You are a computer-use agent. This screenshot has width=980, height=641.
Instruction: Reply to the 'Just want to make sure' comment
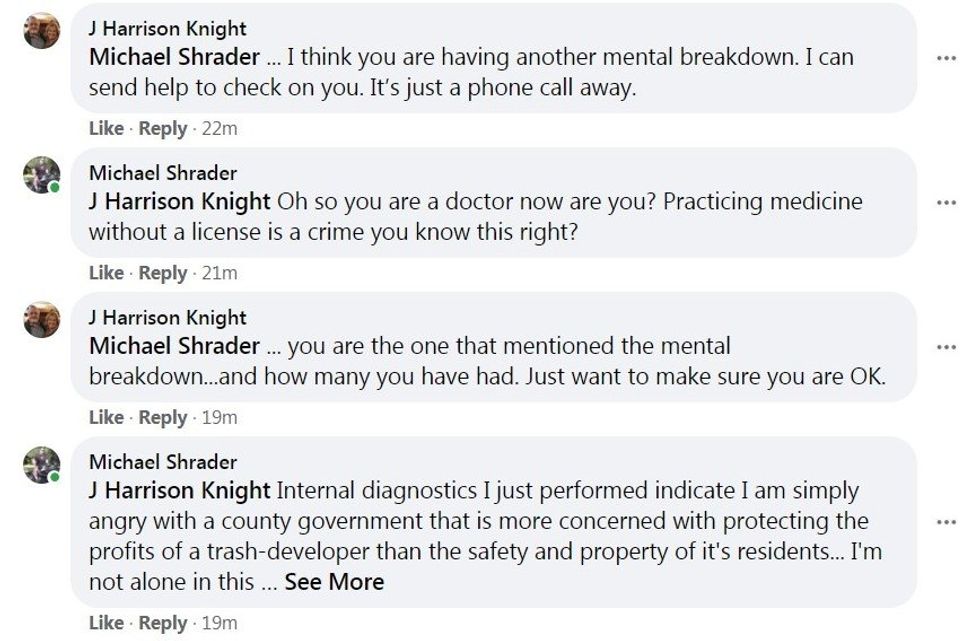163,417
